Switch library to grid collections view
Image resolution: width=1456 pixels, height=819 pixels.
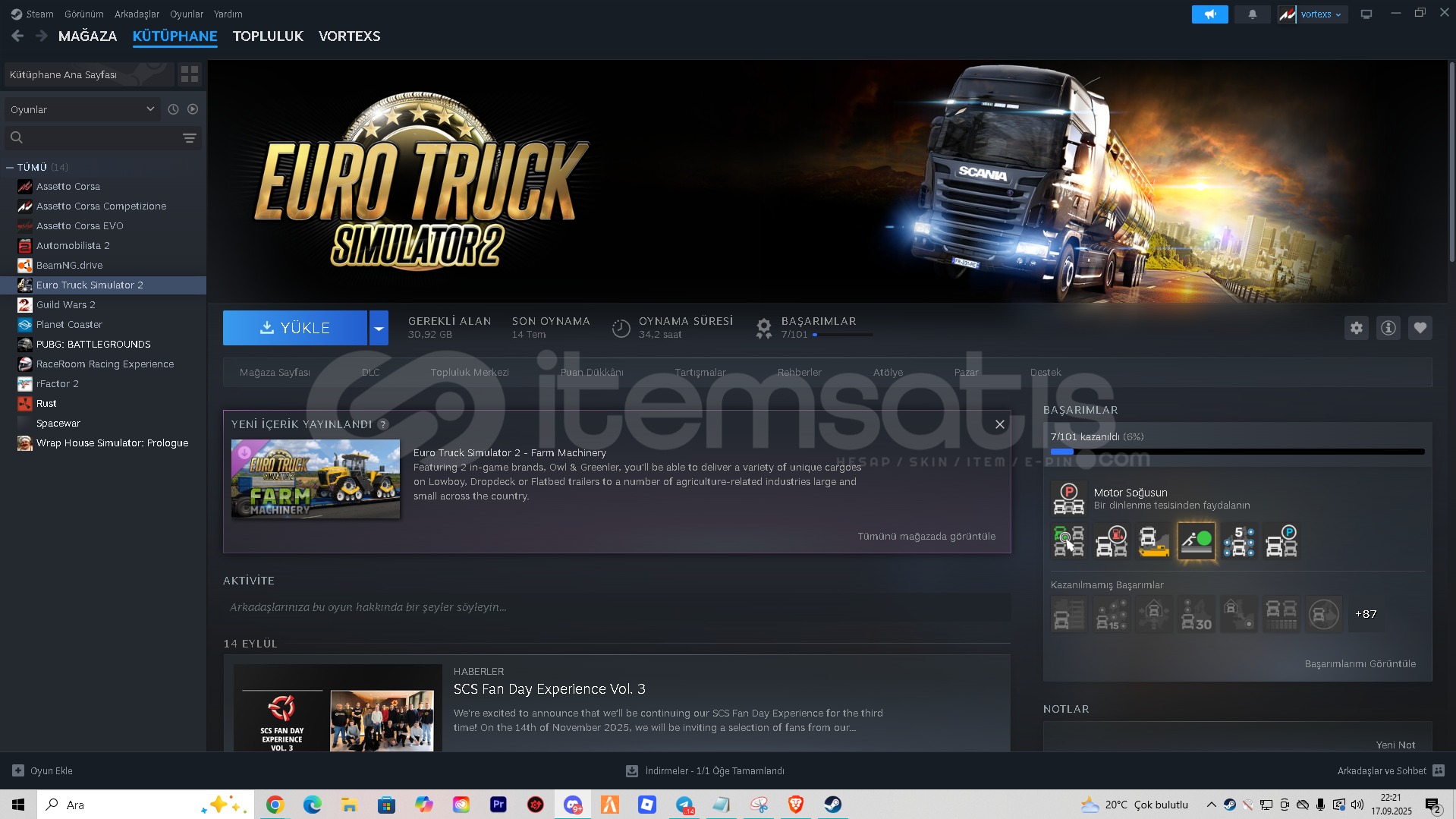(x=190, y=74)
